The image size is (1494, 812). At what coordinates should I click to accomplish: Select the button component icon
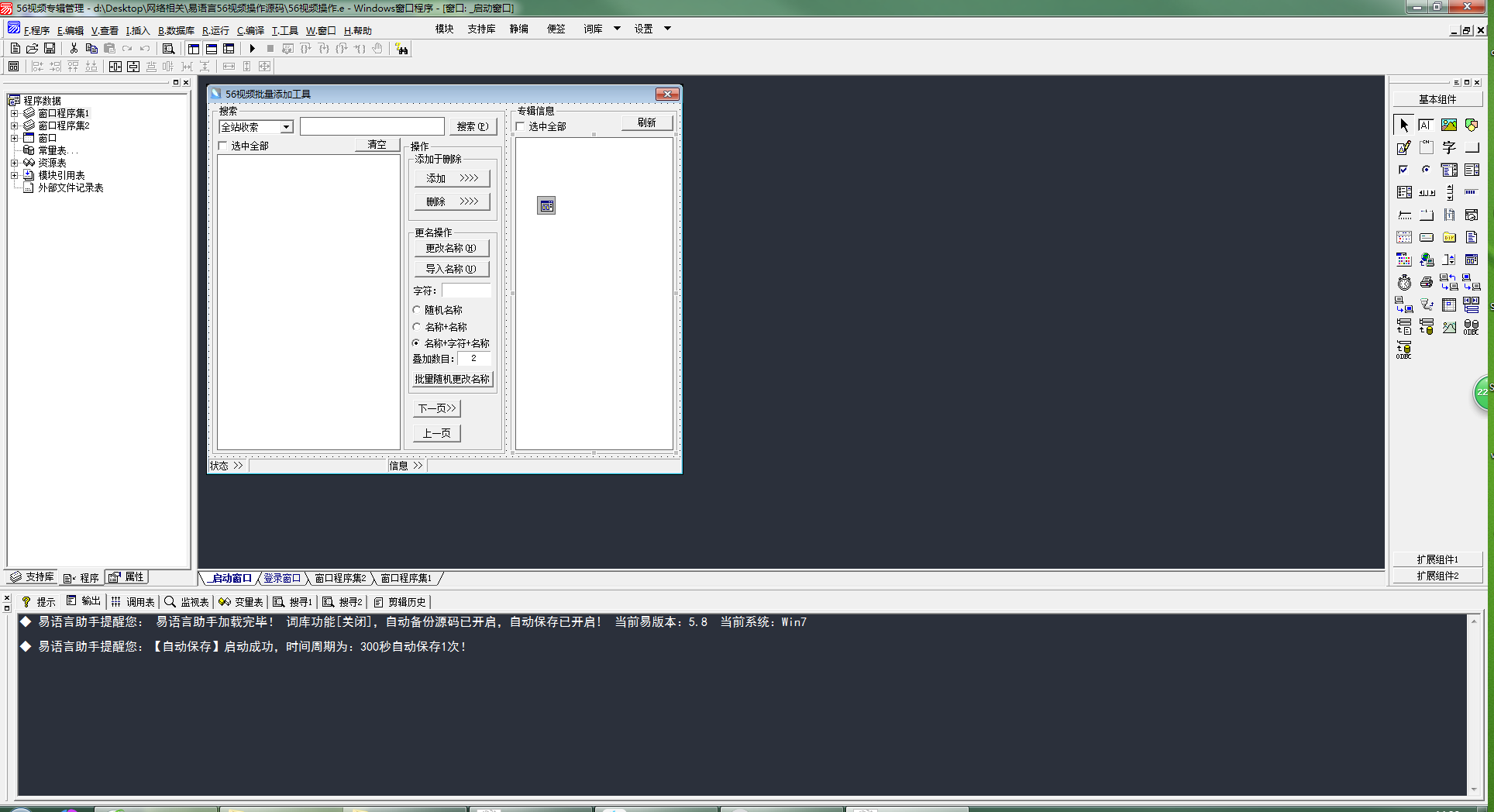point(1472,147)
